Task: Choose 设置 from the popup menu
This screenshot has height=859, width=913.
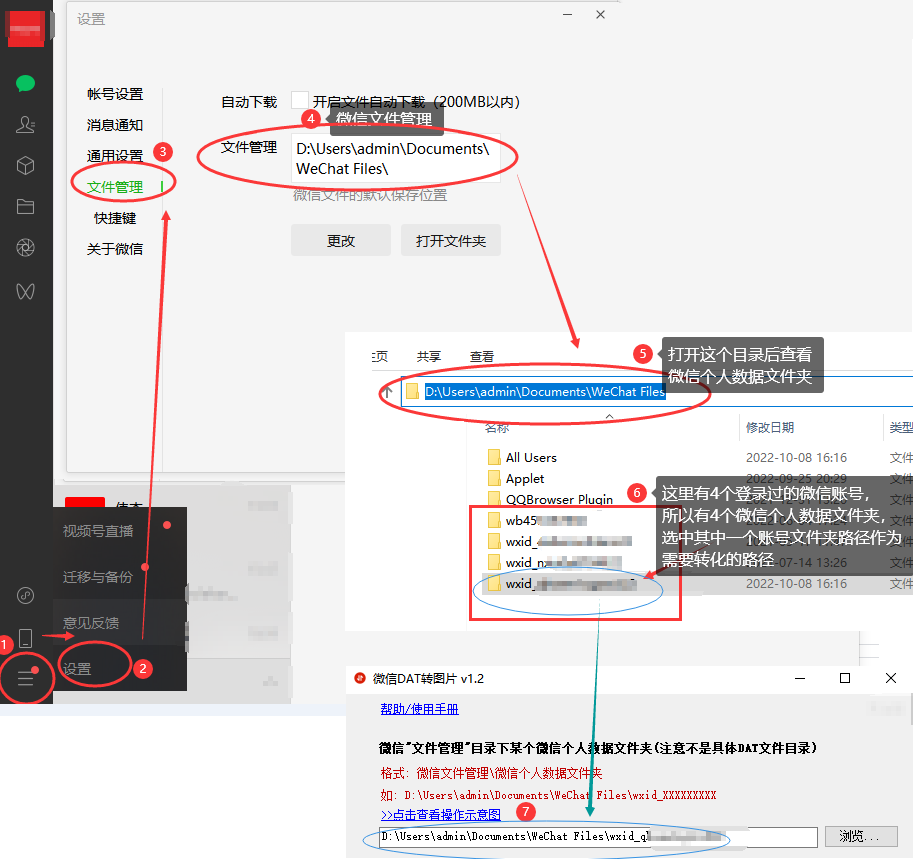Action: point(120,669)
